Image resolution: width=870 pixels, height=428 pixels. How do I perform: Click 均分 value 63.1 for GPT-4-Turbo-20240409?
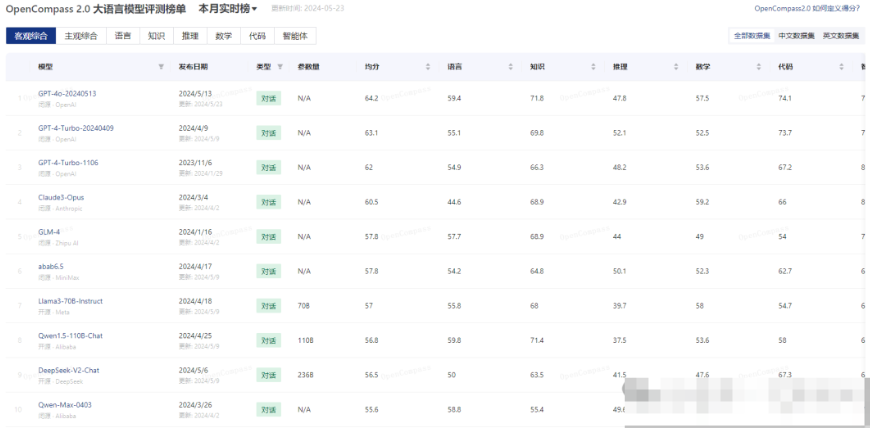click(371, 133)
